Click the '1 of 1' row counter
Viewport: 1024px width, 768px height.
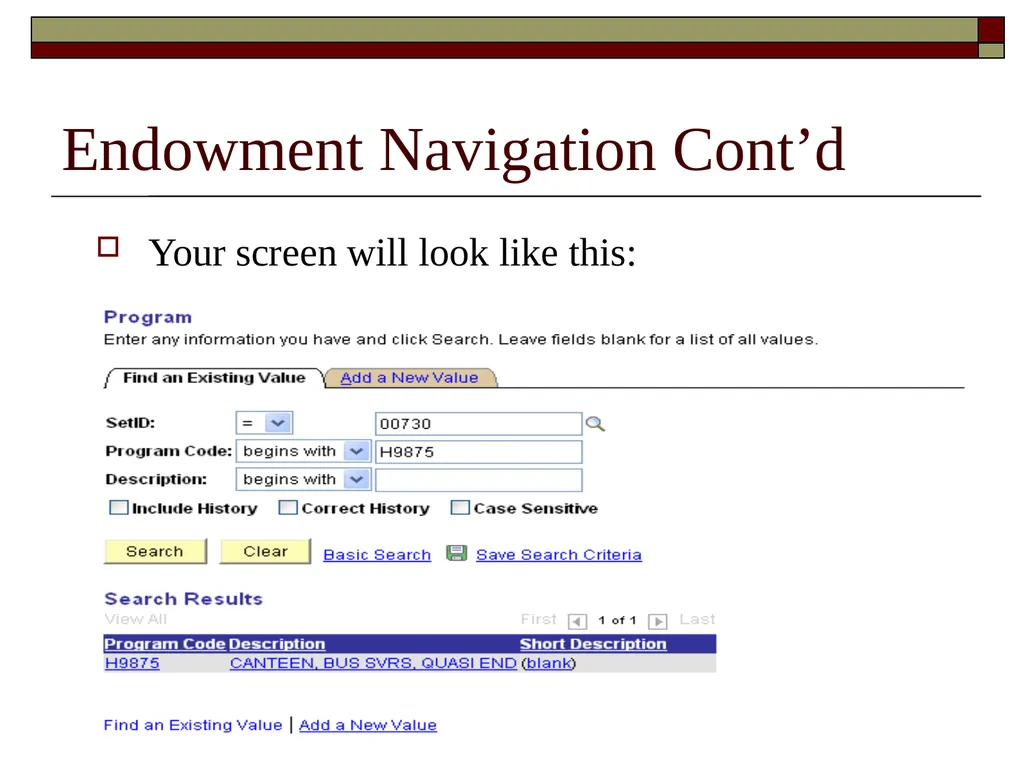point(617,620)
